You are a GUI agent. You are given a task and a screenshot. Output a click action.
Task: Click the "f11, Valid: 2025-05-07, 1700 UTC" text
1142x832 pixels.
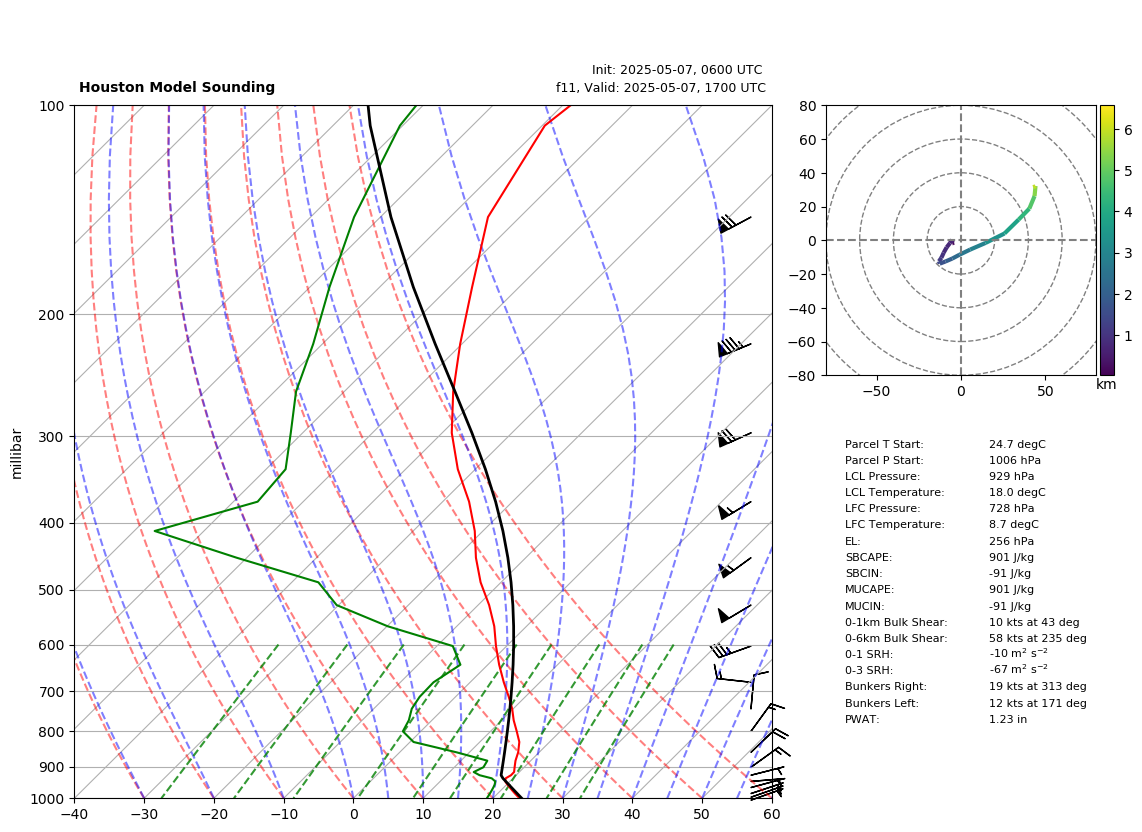pos(661,88)
